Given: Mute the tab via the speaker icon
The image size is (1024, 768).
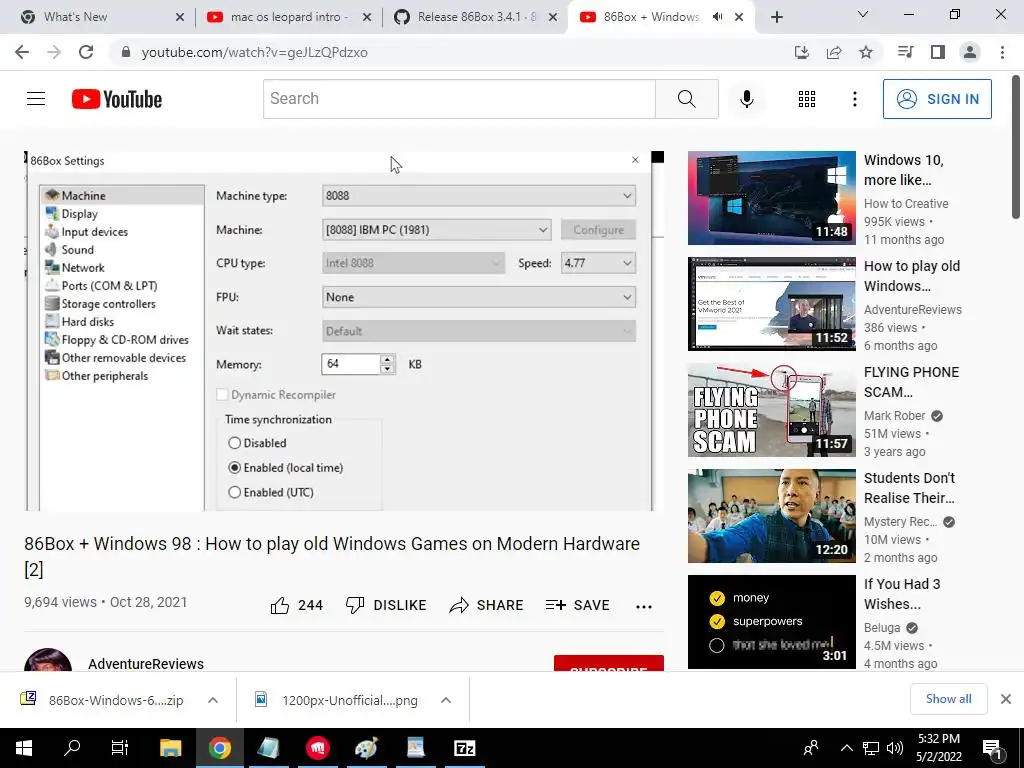Looking at the screenshot, I should tap(718, 17).
